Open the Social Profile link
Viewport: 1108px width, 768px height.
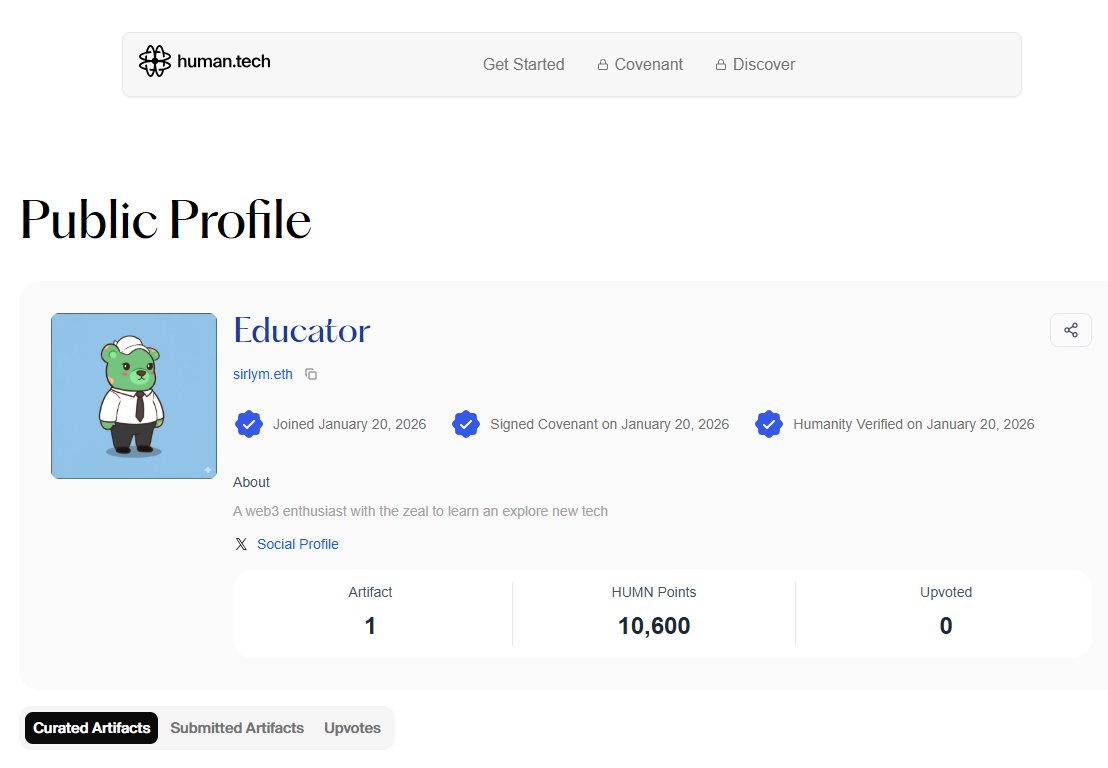297,544
